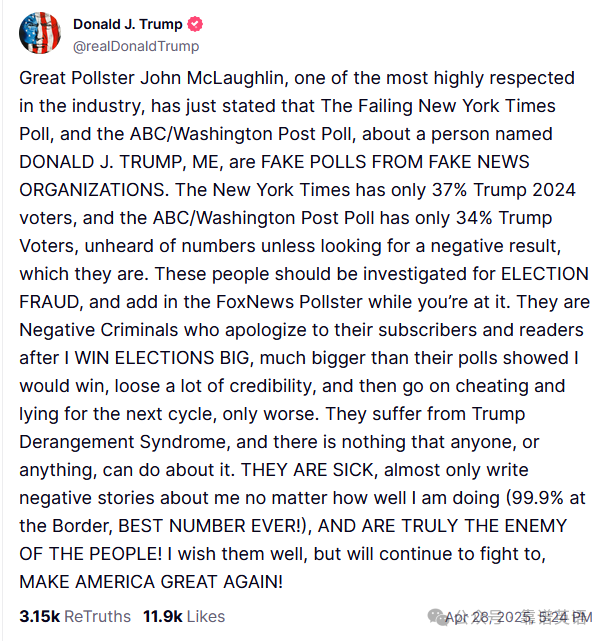View the 3.15k ReTruths list
The height and width of the screenshot is (641, 606).
pos(75,616)
